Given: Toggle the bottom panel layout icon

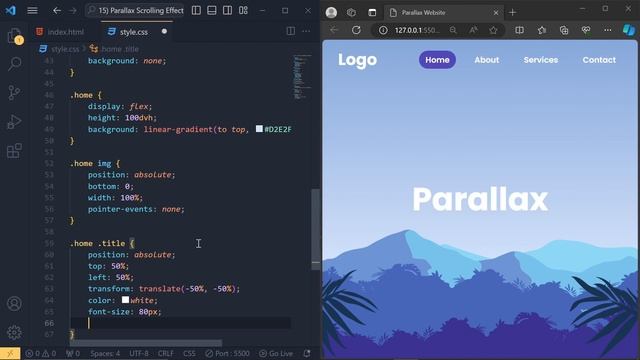Looking at the screenshot, I should [x=212, y=11].
